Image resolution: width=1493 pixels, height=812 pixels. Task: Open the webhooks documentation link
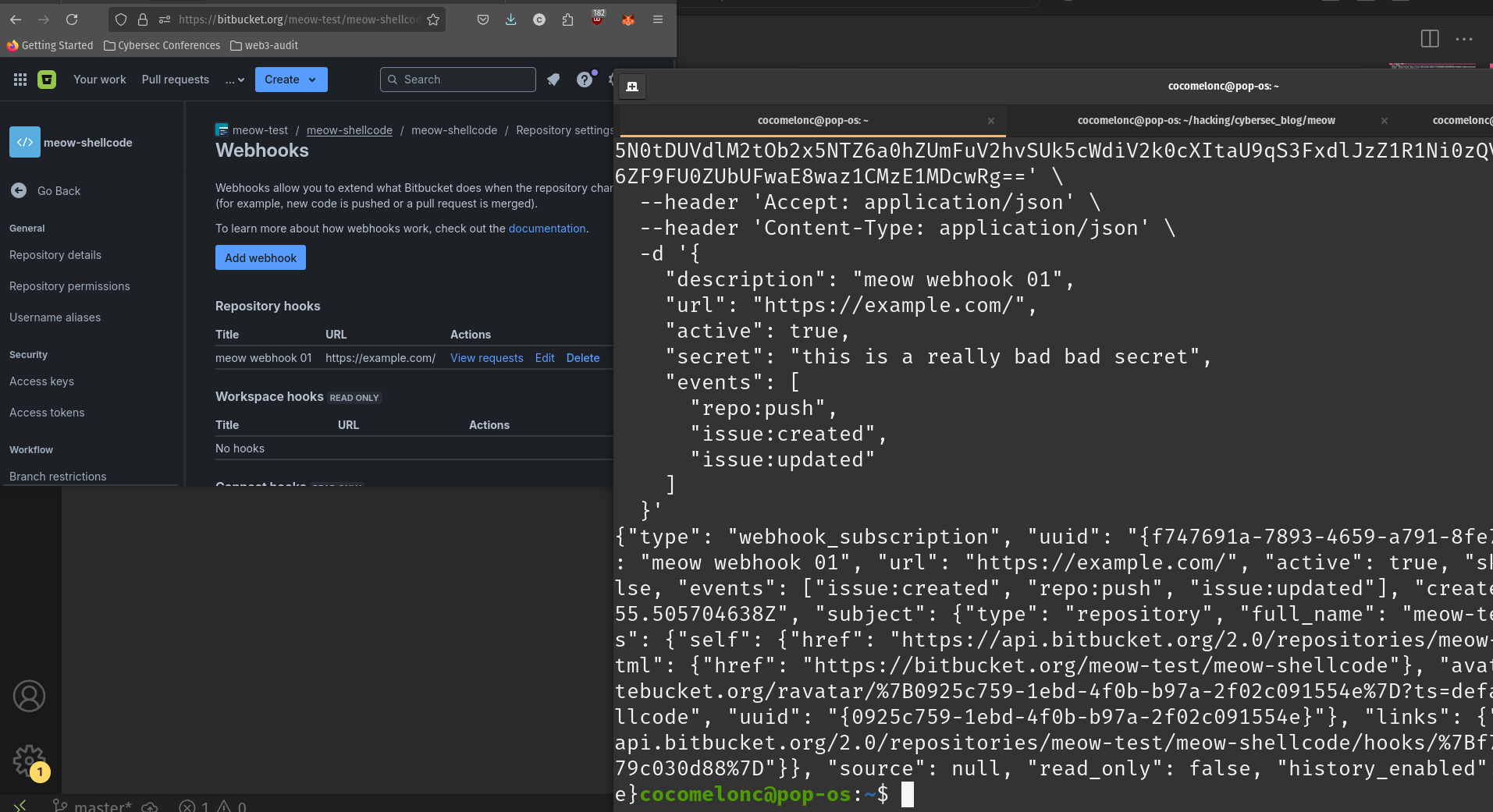tap(547, 229)
